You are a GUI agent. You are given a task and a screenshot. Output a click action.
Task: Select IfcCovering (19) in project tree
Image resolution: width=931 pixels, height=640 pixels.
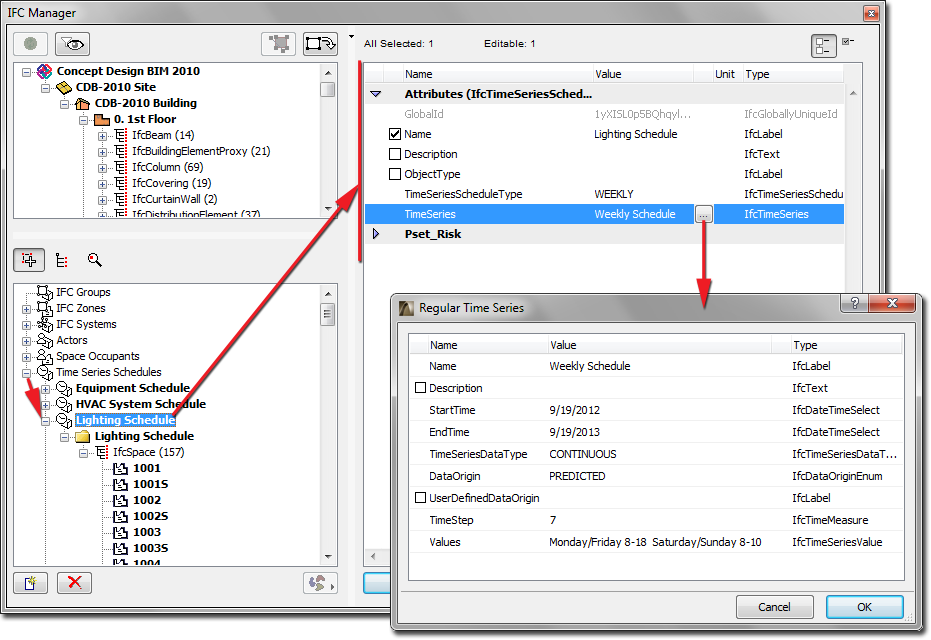pyautogui.click(x=172, y=183)
